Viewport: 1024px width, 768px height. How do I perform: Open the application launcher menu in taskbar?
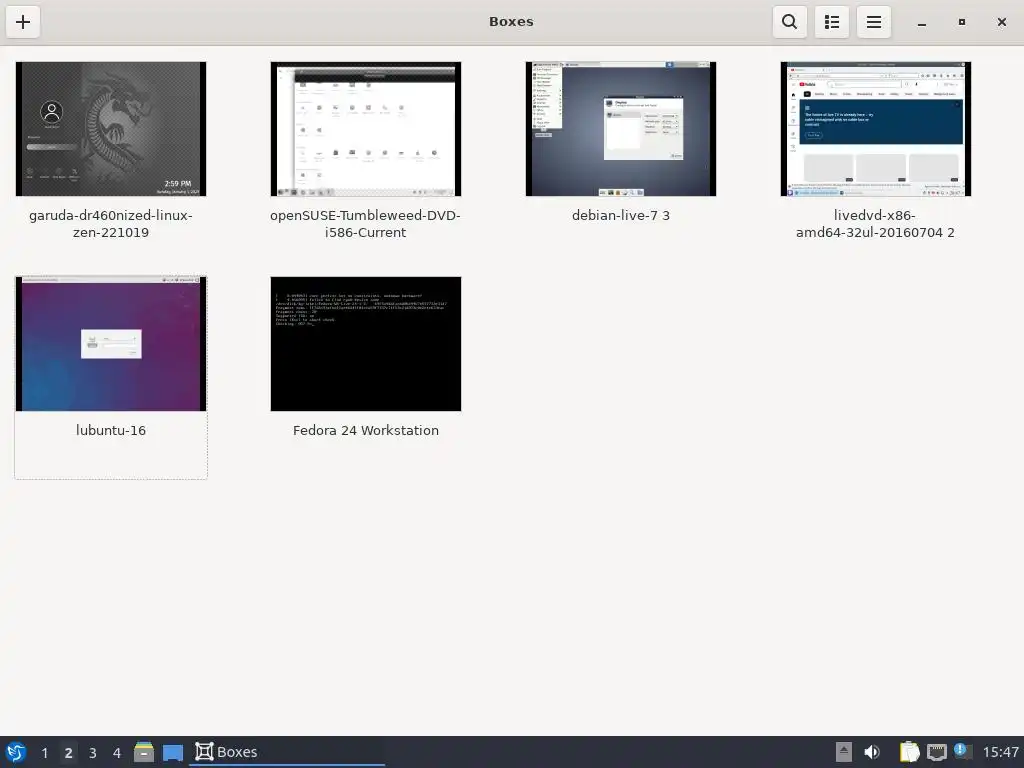coord(16,752)
